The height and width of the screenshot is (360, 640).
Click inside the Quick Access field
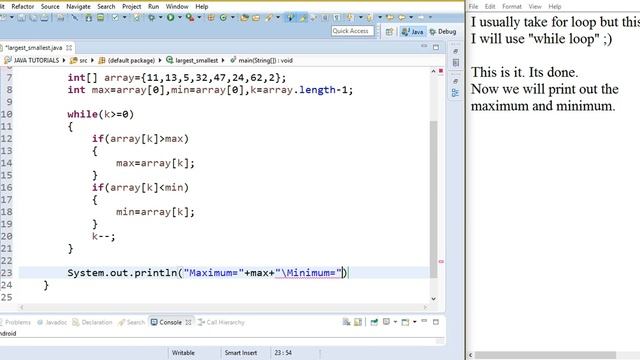pos(353,31)
